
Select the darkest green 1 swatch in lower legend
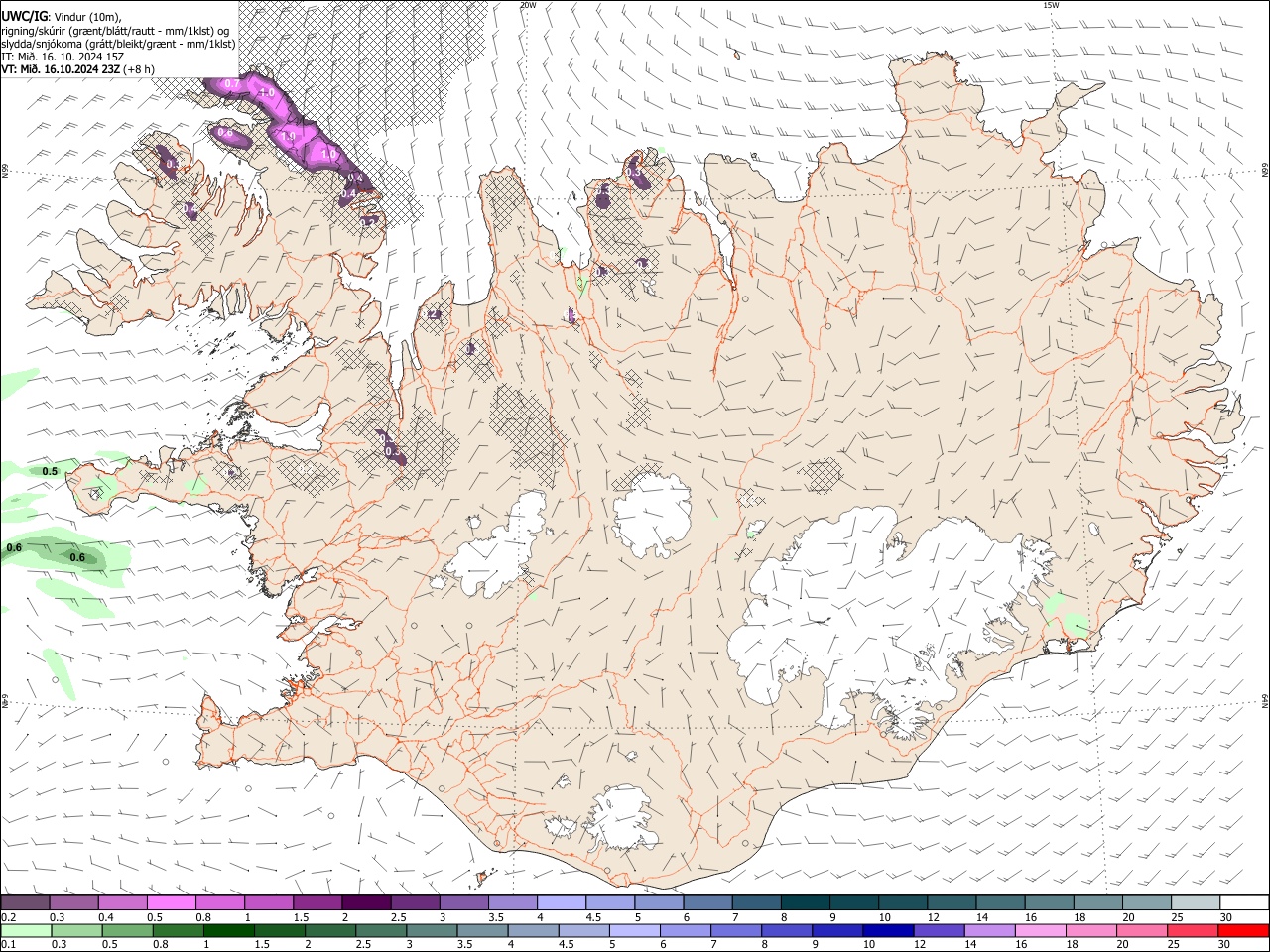click(228, 930)
